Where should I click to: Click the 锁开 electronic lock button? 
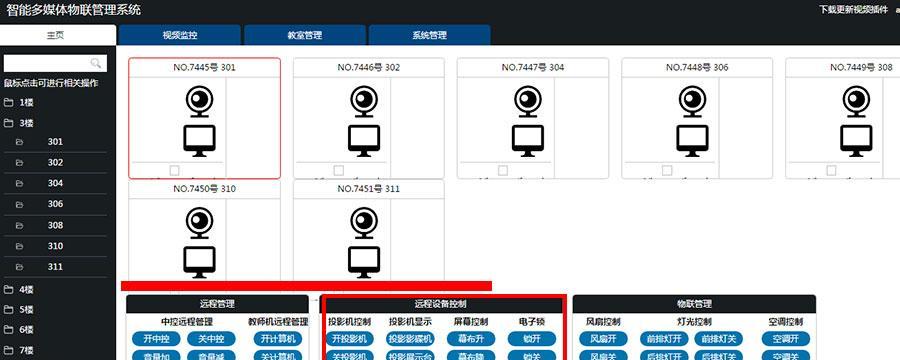tap(532, 339)
